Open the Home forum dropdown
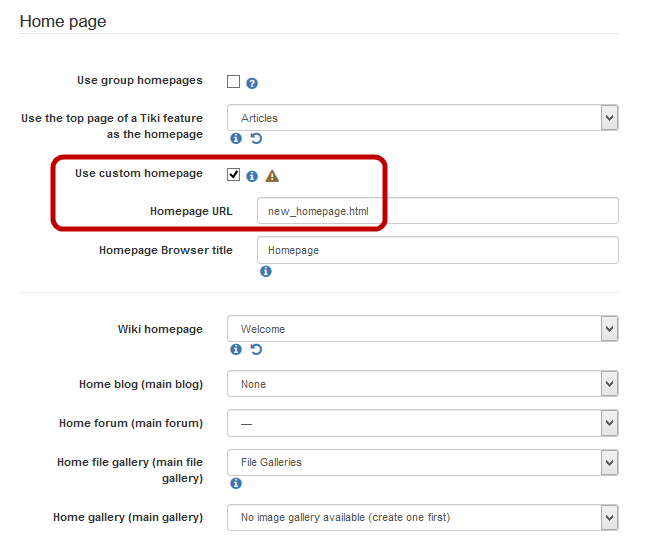The height and width of the screenshot is (542, 656). click(x=422, y=424)
